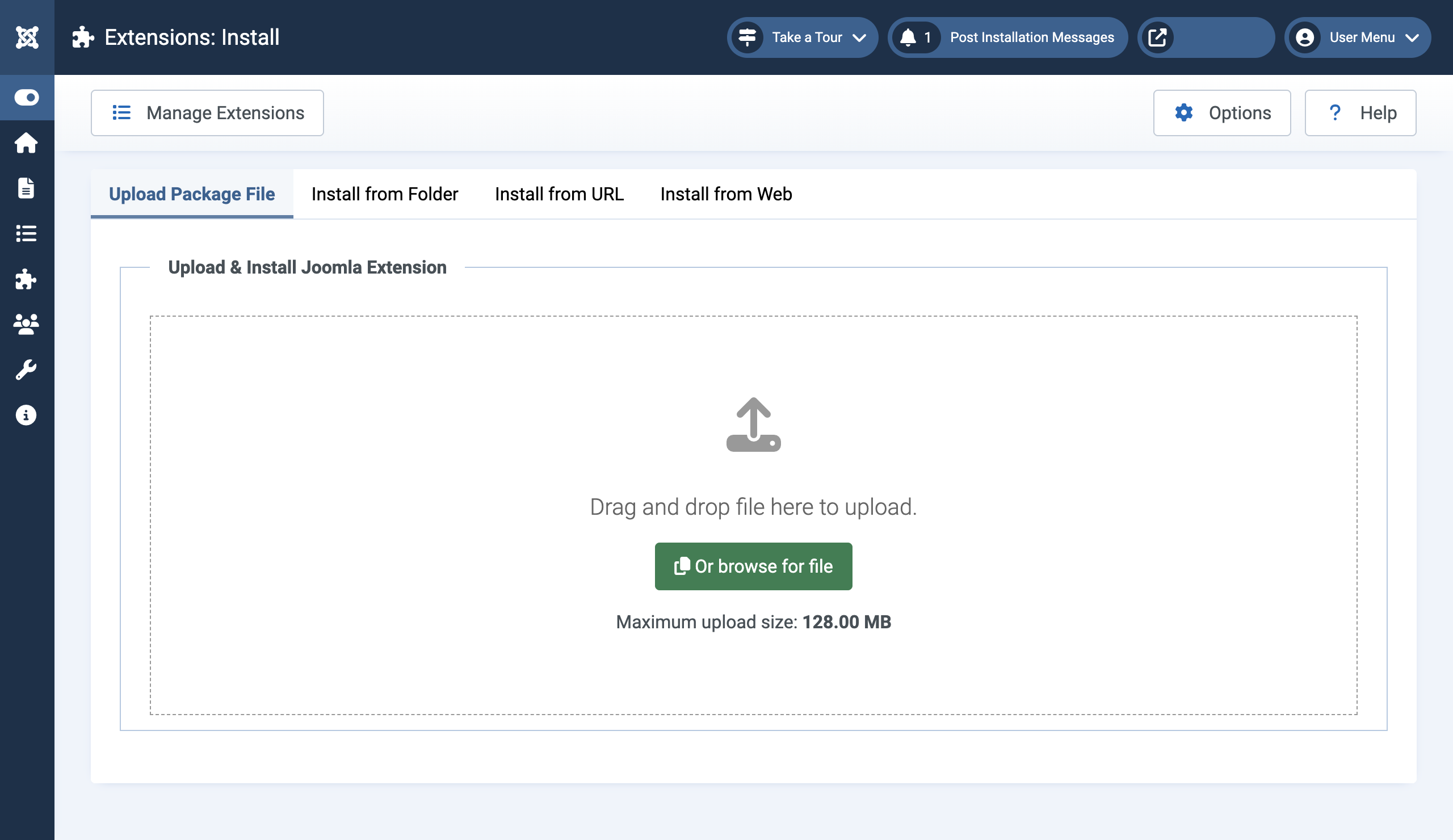The height and width of the screenshot is (840, 1453).
Task: Switch to Install from URL tab
Action: pyautogui.click(x=558, y=194)
